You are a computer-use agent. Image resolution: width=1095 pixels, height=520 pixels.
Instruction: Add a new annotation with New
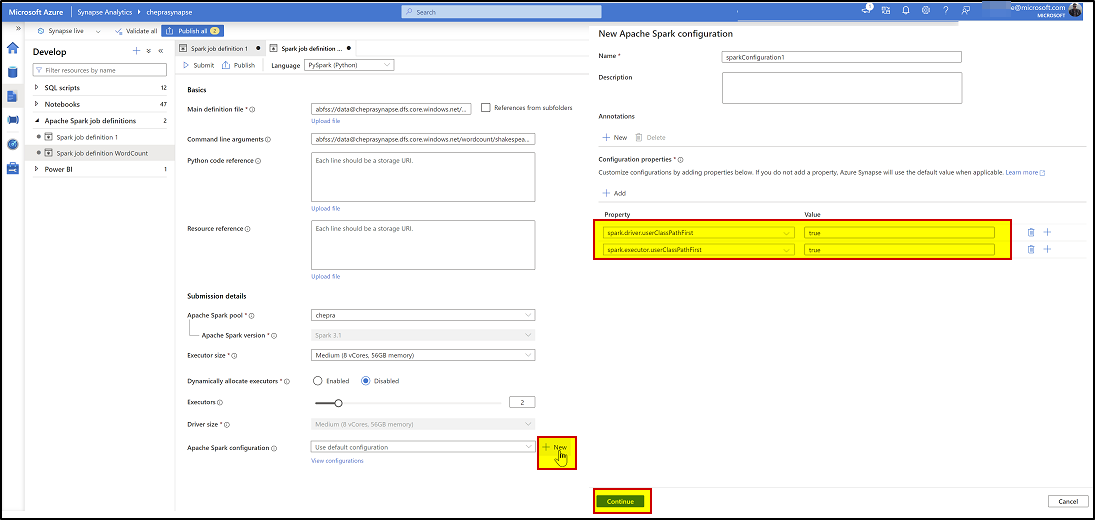(615, 138)
